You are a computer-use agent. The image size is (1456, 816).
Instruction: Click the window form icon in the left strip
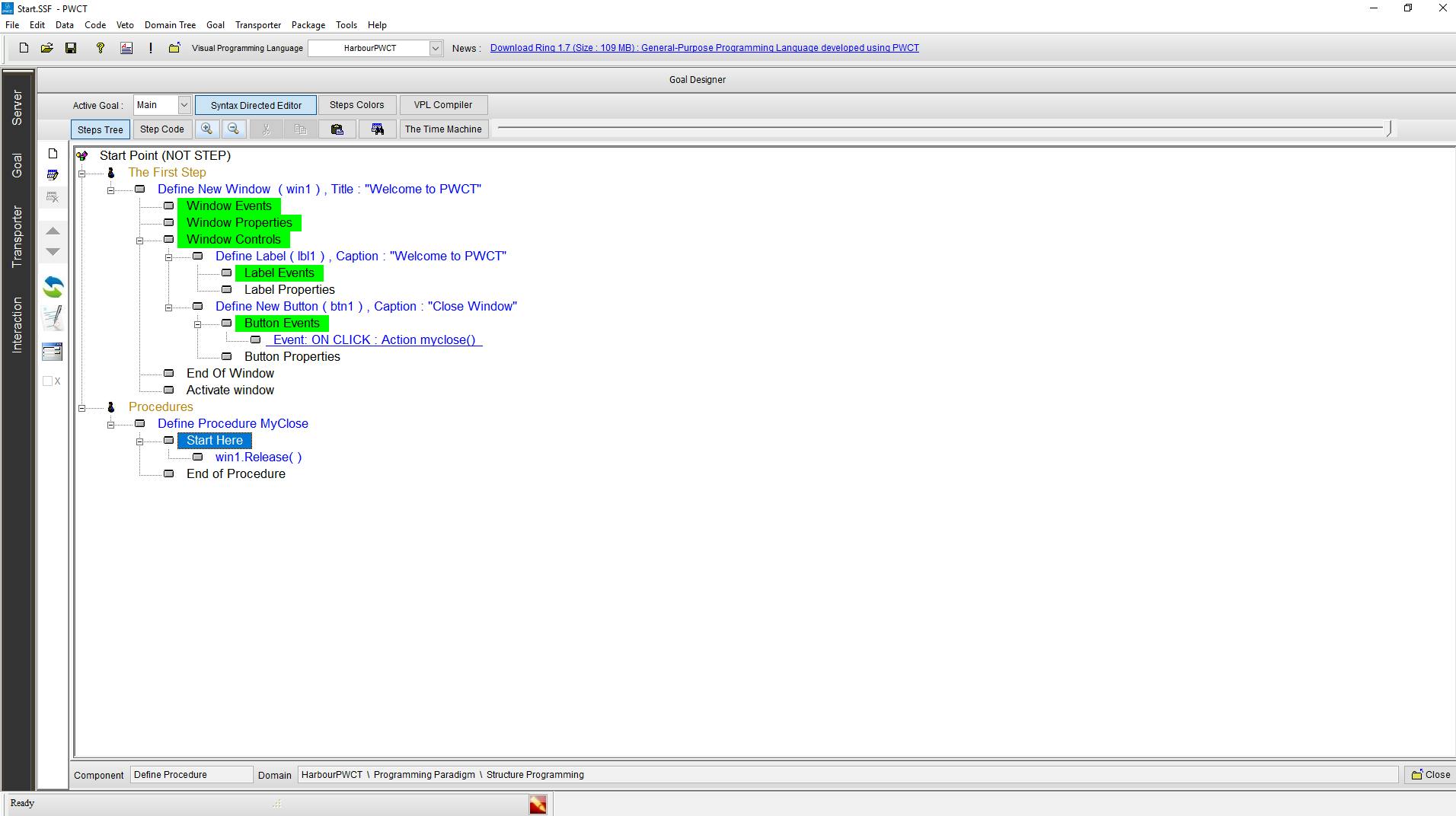coord(53,351)
